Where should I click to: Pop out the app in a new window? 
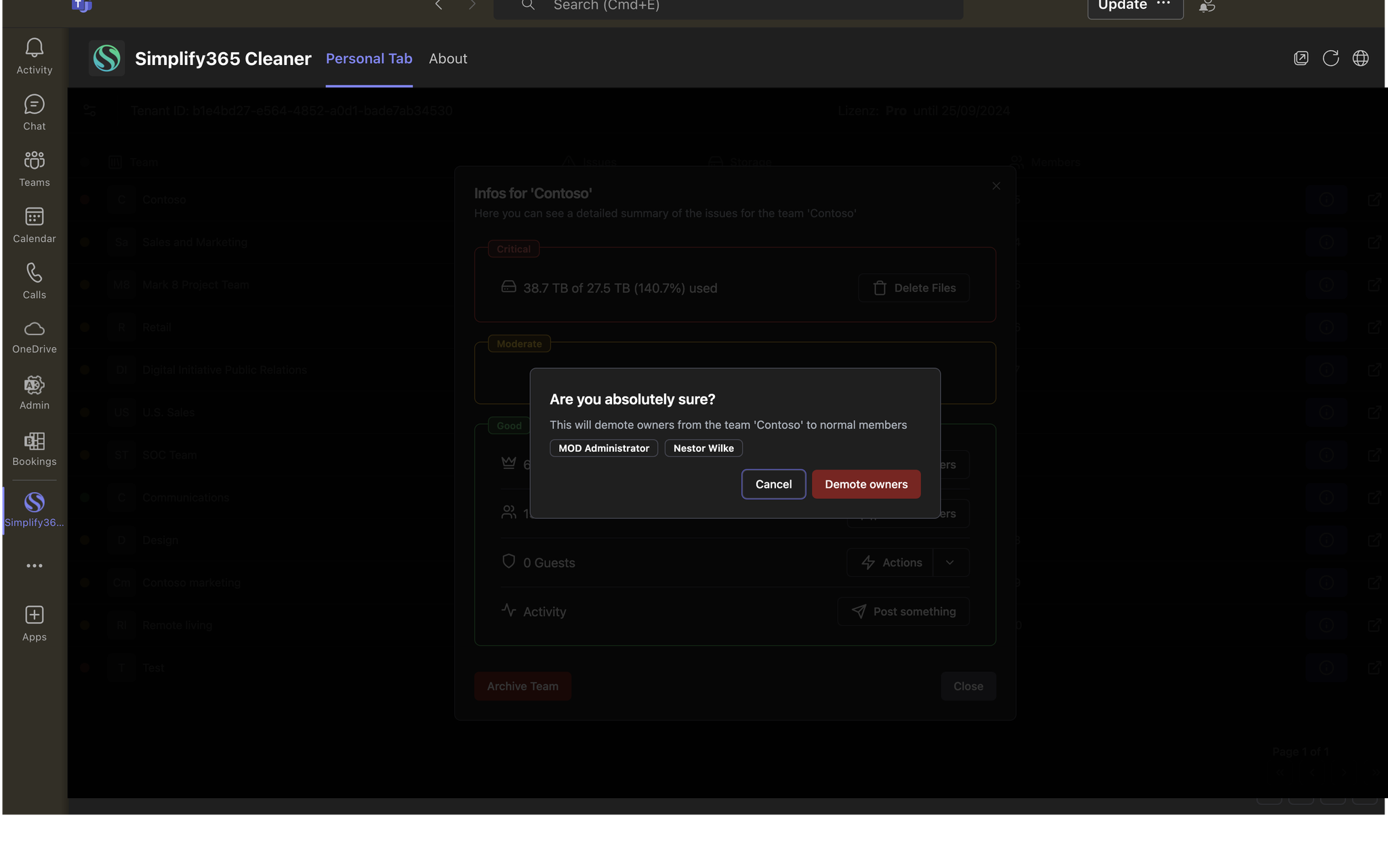1301,58
